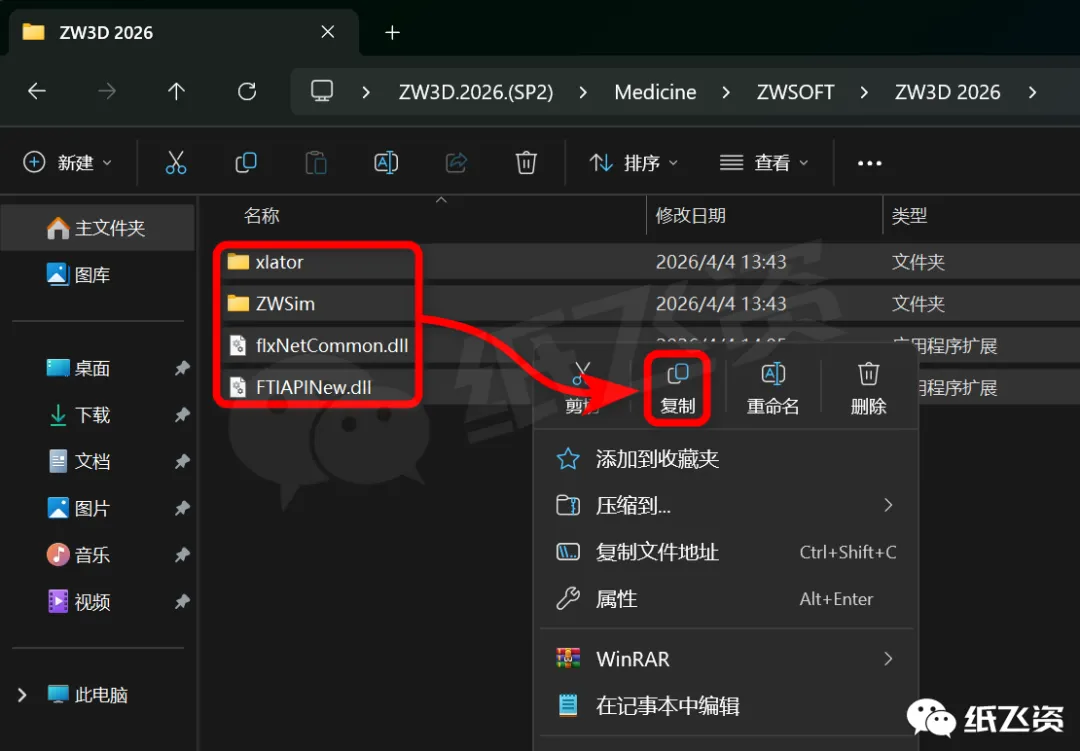Select the flxNetCommon.dll file
This screenshot has width=1080, height=751.
[318, 345]
